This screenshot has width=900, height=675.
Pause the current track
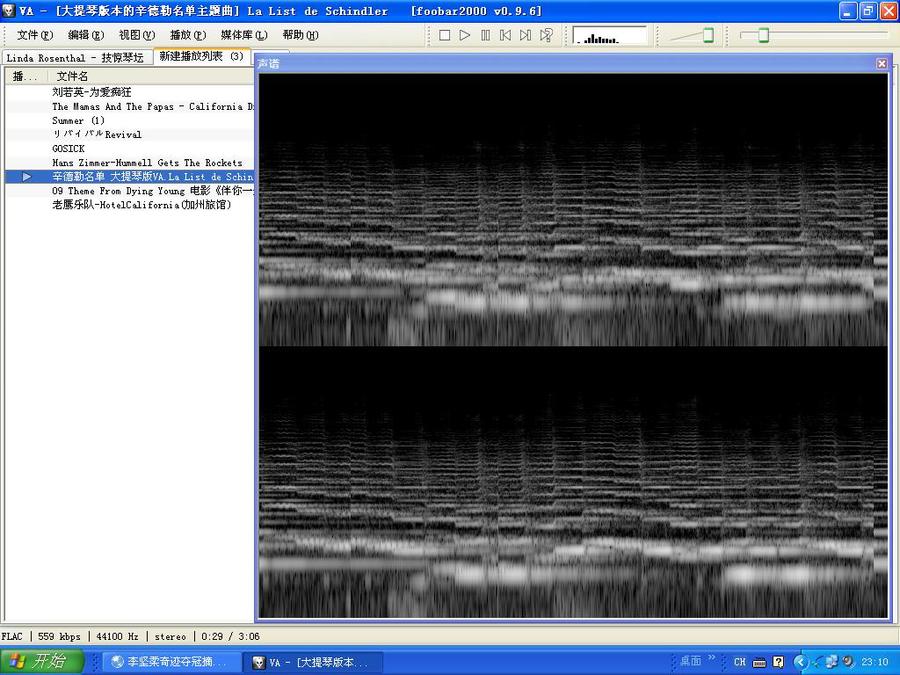(485, 36)
